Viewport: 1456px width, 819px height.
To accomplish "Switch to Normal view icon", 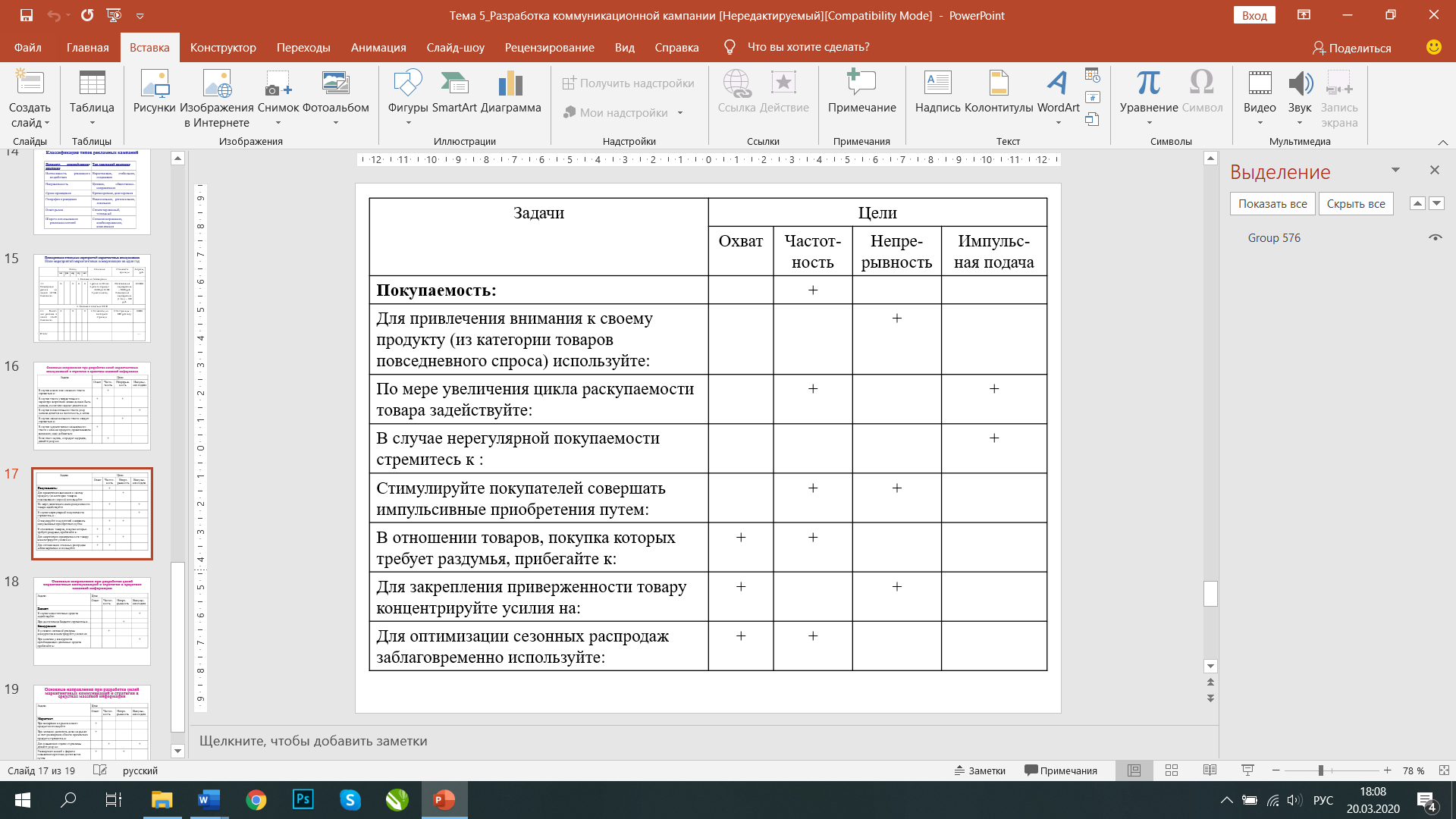I will coord(1134,770).
